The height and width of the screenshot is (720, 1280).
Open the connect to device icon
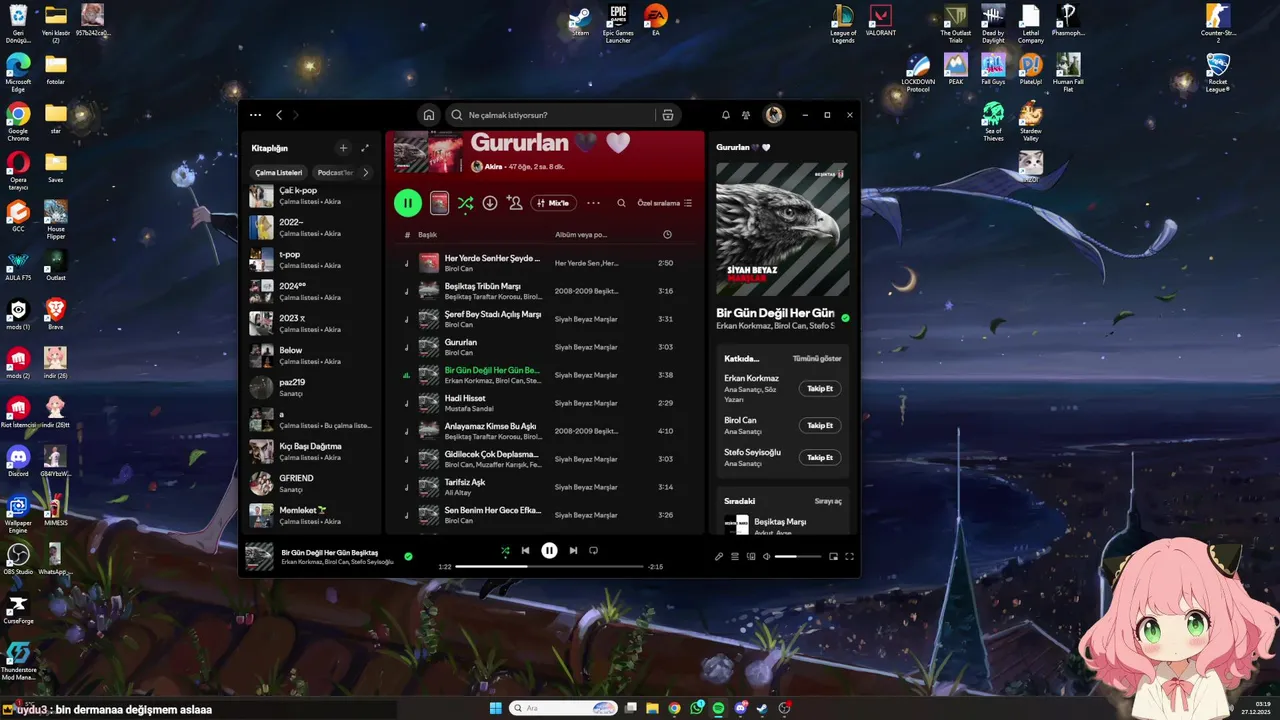751,556
